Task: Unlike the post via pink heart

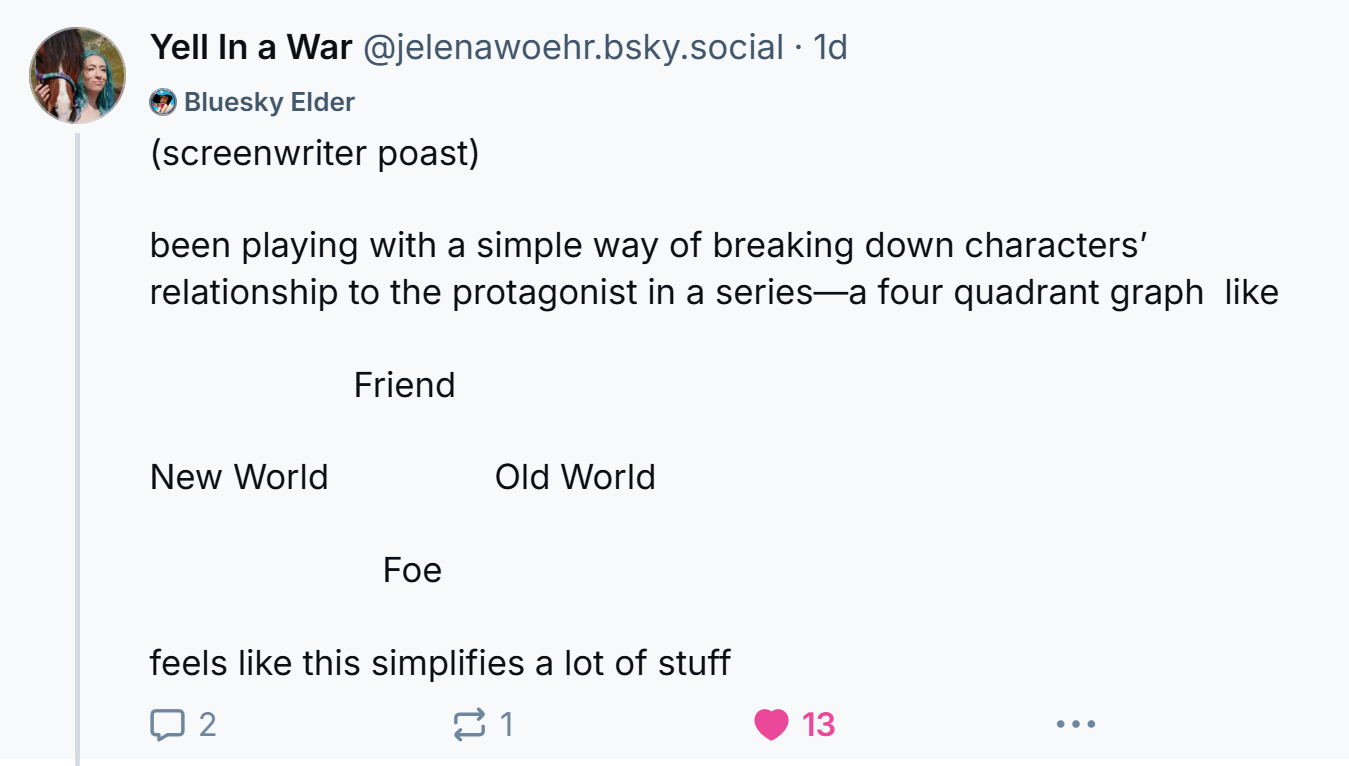Action: (x=771, y=724)
